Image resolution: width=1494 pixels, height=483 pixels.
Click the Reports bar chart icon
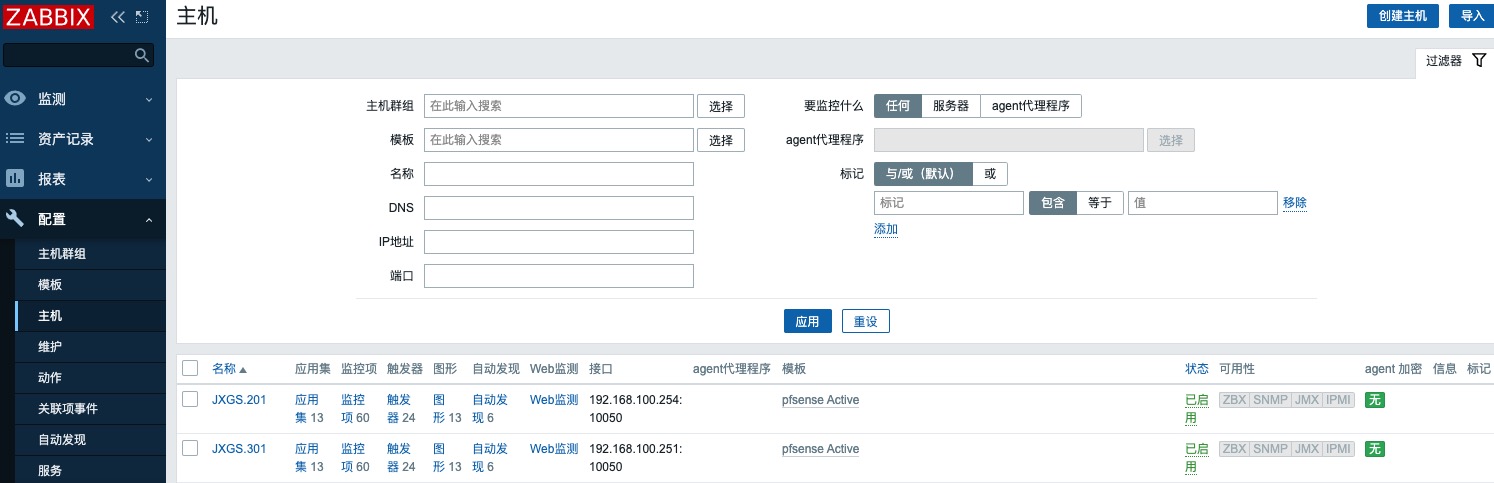pyautogui.click(x=15, y=179)
